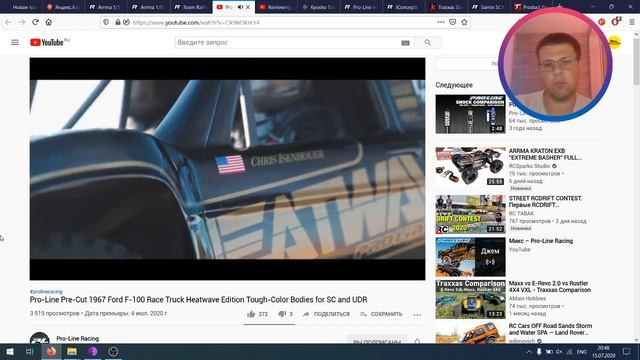
Task: Click the microphone tray icon
Action: coord(539,351)
